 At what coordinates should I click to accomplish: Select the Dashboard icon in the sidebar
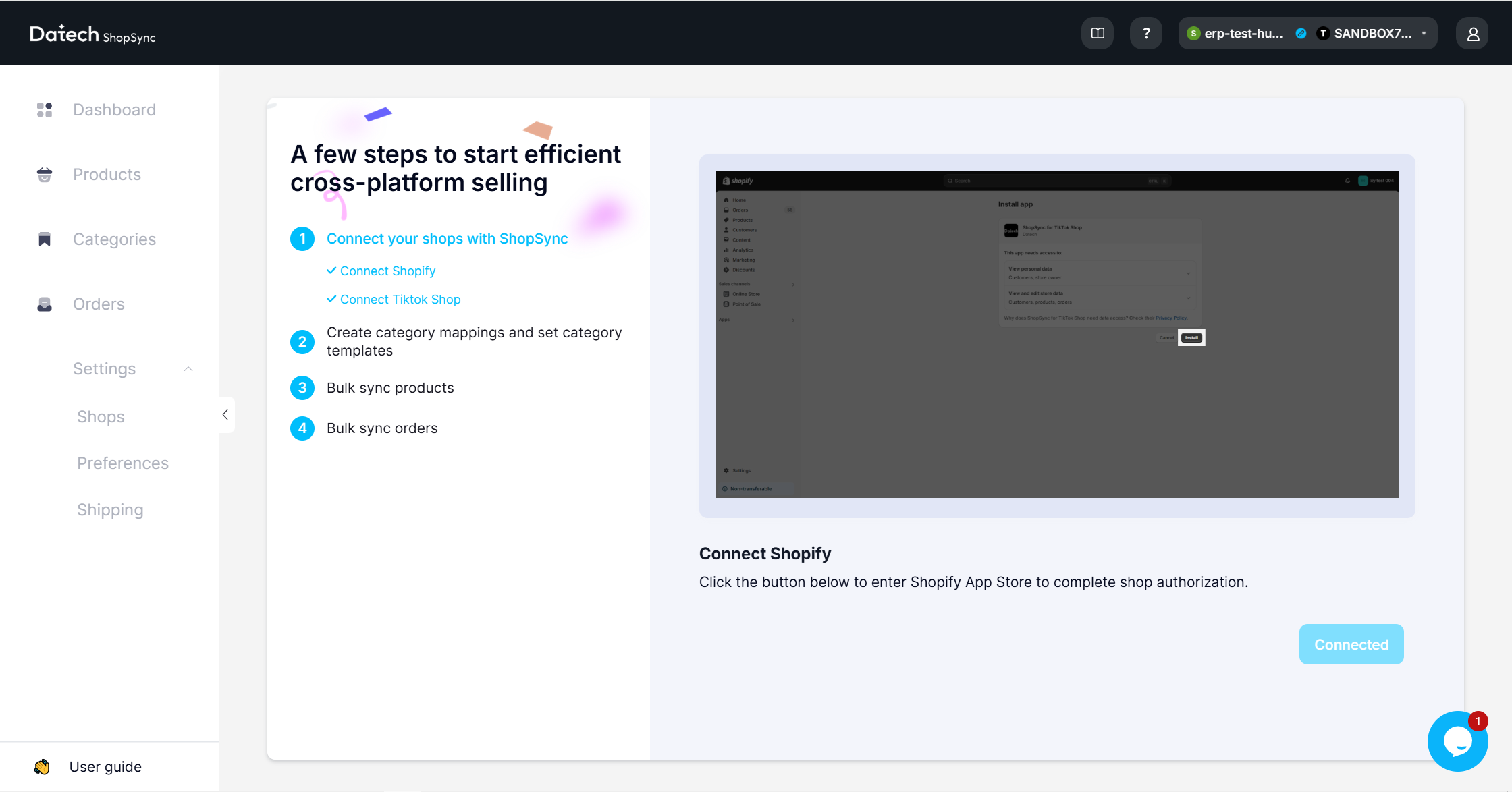point(45,109)
